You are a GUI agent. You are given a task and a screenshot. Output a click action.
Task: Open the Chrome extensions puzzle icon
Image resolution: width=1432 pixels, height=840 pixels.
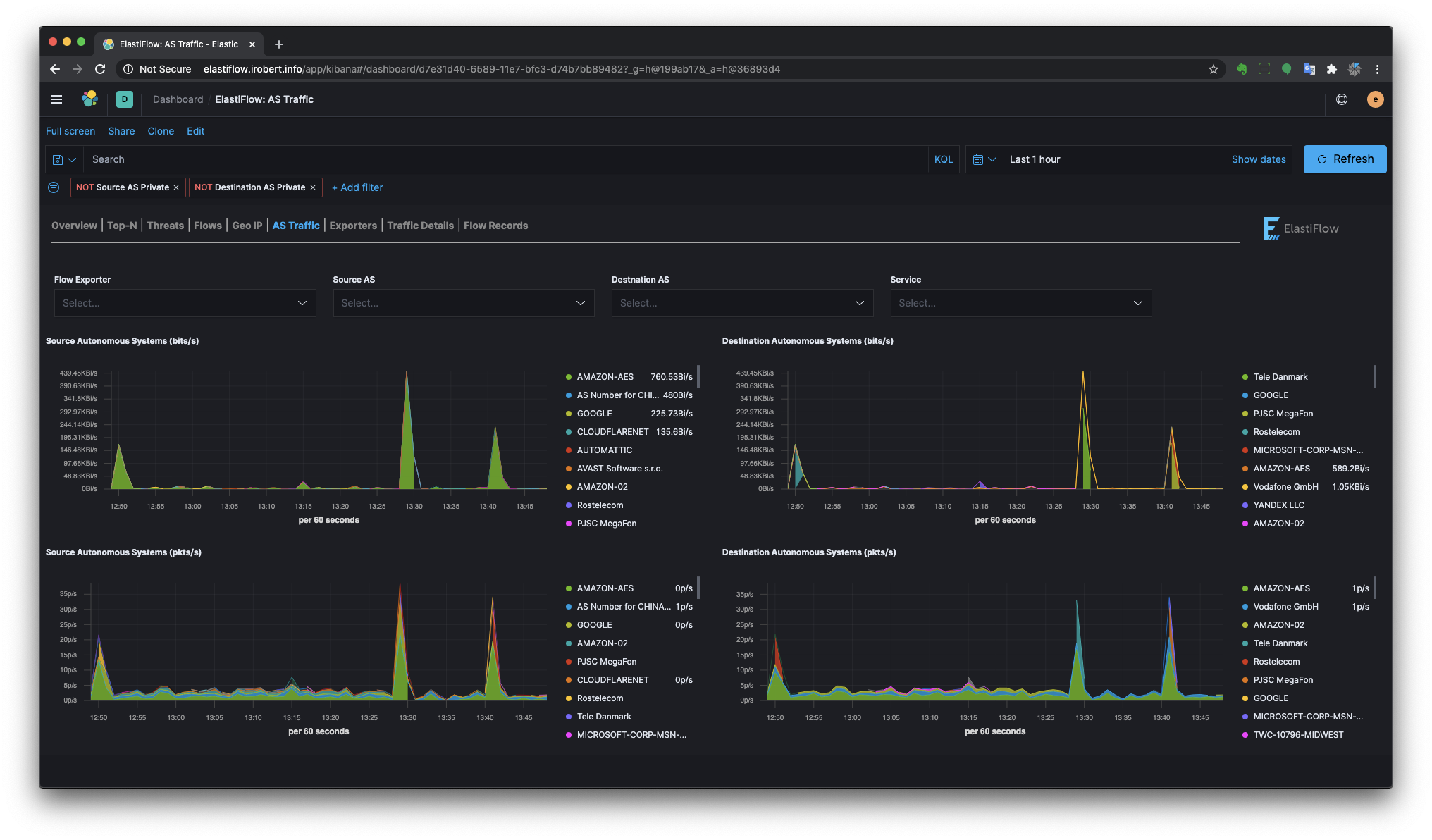pos(1332,69)
